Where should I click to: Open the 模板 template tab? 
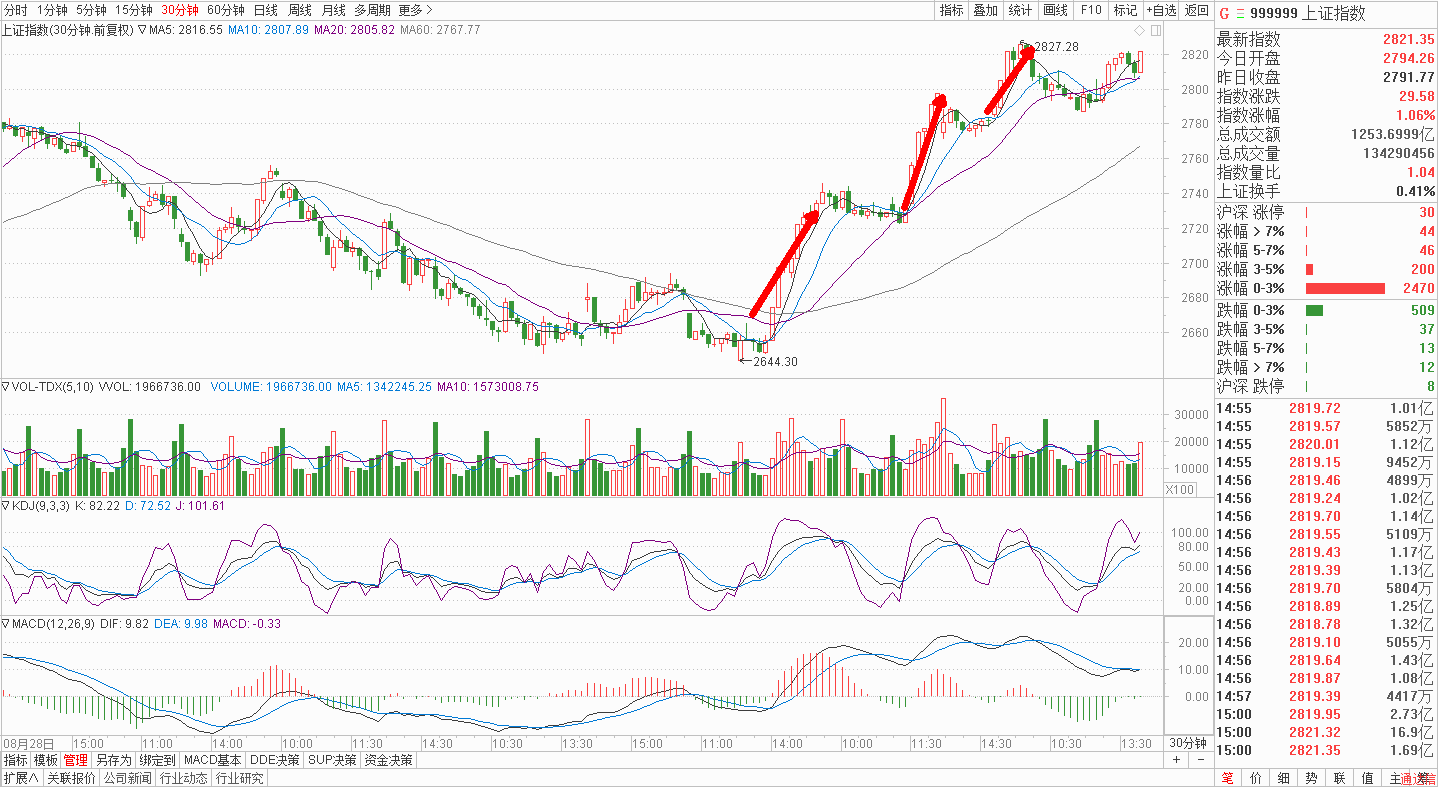tap(45, 760)
